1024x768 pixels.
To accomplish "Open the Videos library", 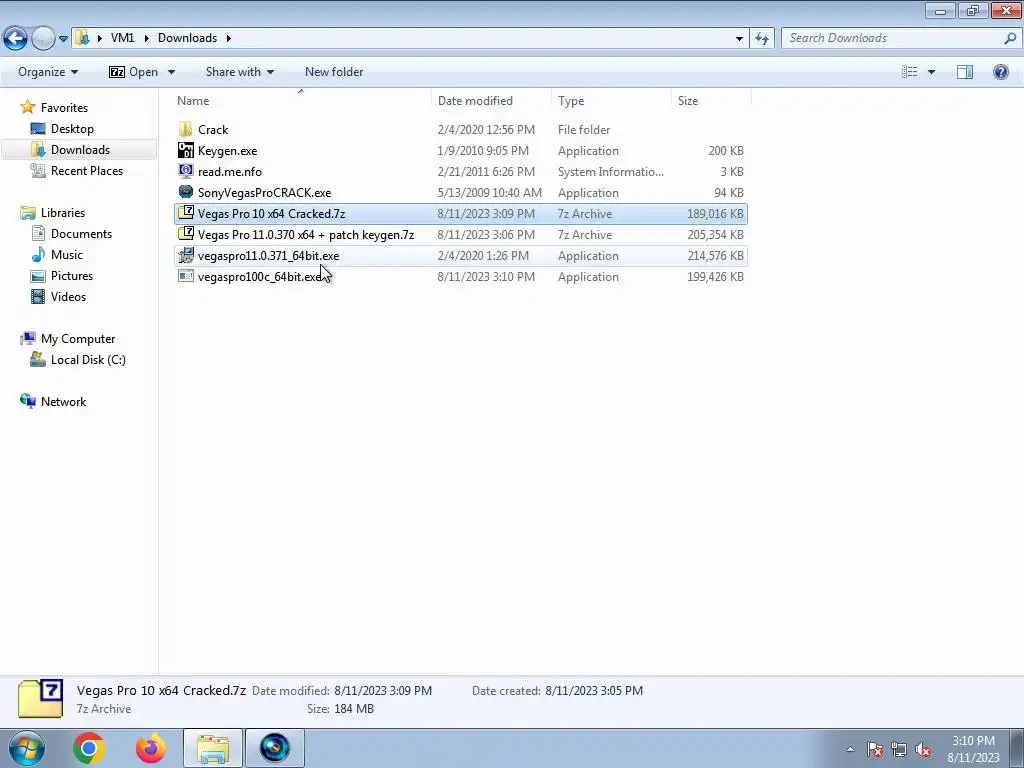I will coord(68,296).
